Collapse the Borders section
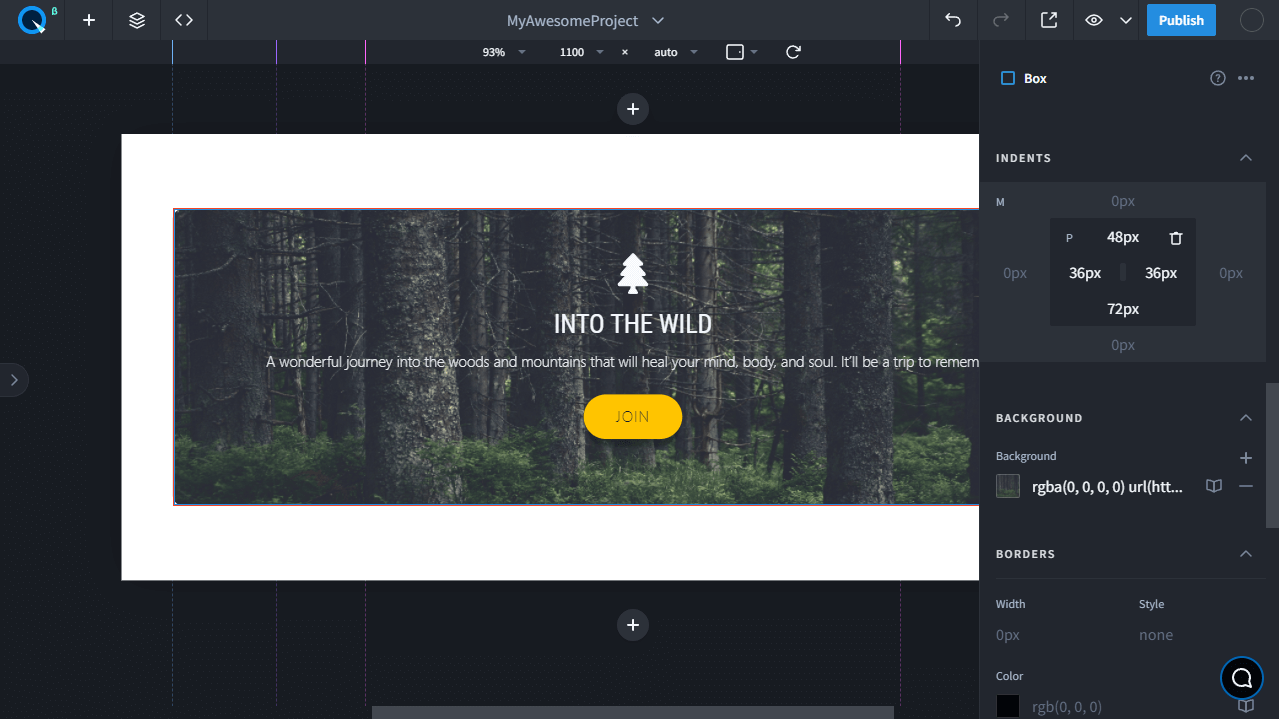 click(x=1246, y=554)
